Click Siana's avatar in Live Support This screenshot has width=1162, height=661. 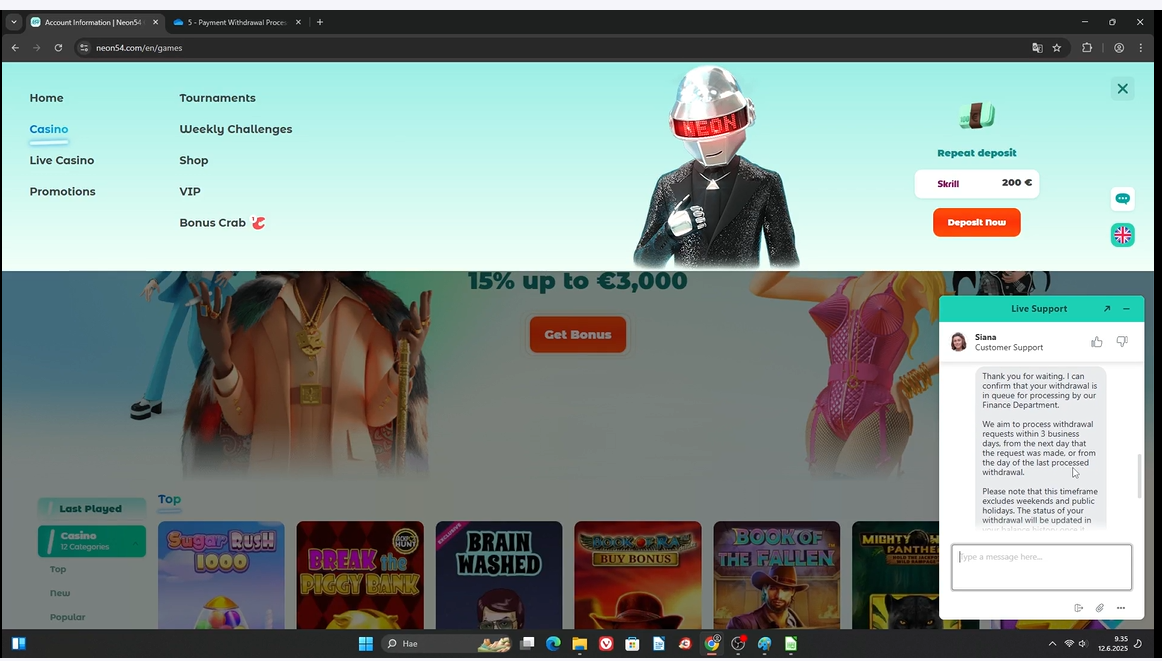click(958, 342)
